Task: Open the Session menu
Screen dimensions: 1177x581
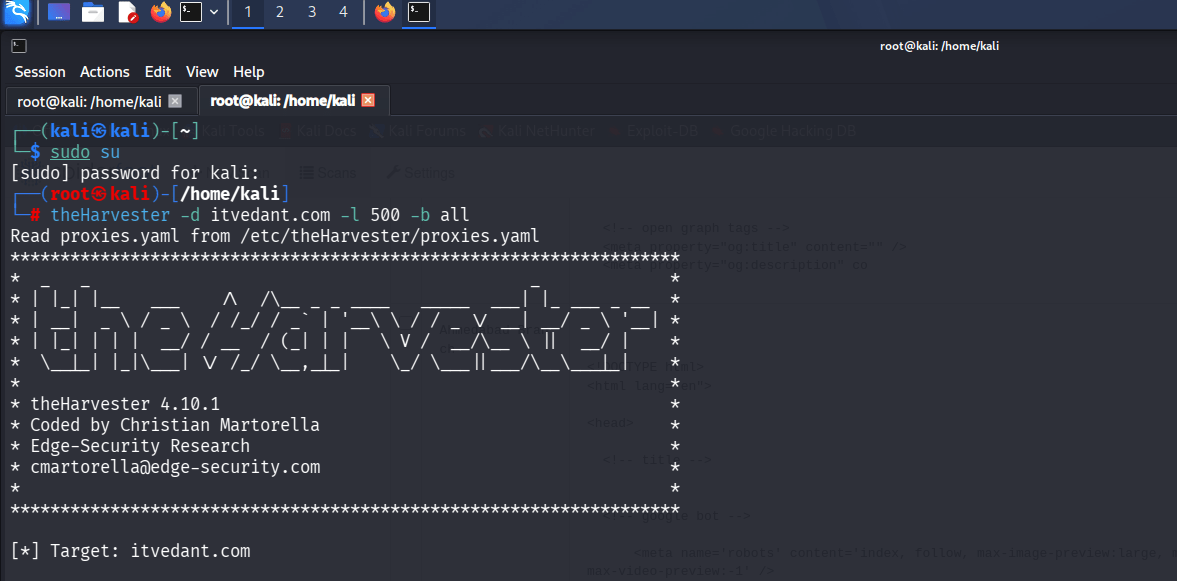Action: [41, 72]
